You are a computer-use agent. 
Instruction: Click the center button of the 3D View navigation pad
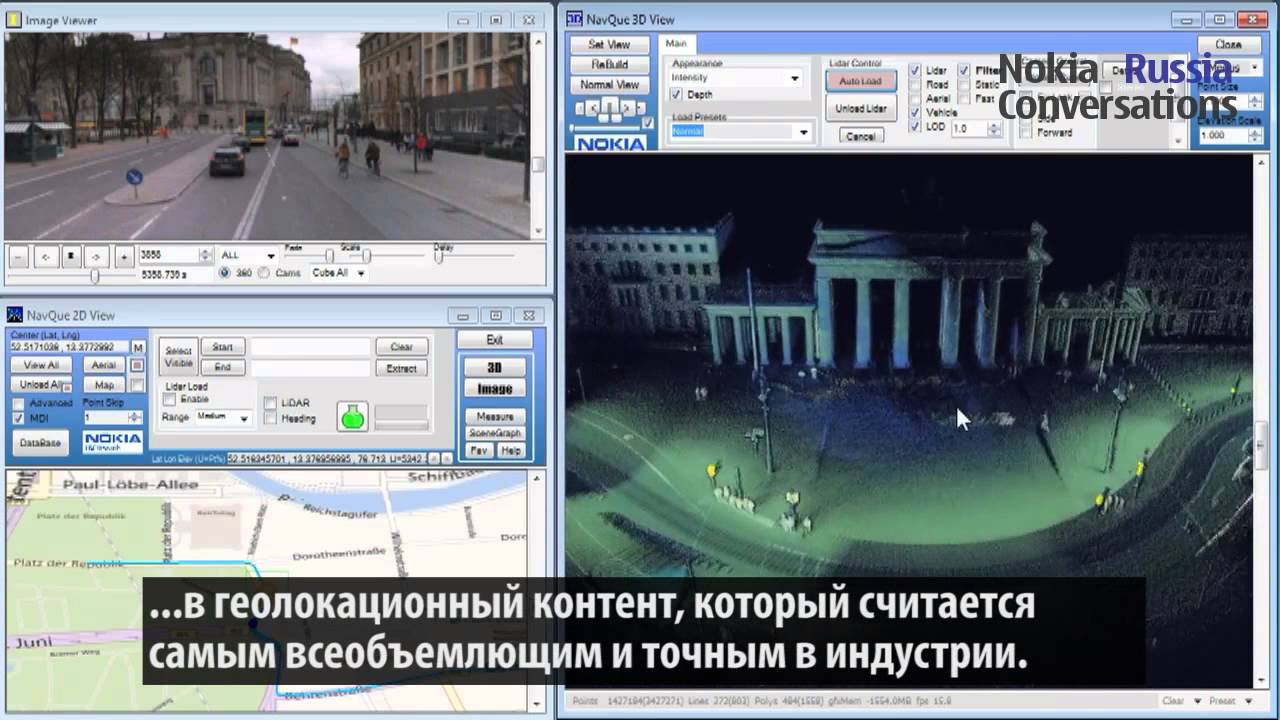coord(609,107)
